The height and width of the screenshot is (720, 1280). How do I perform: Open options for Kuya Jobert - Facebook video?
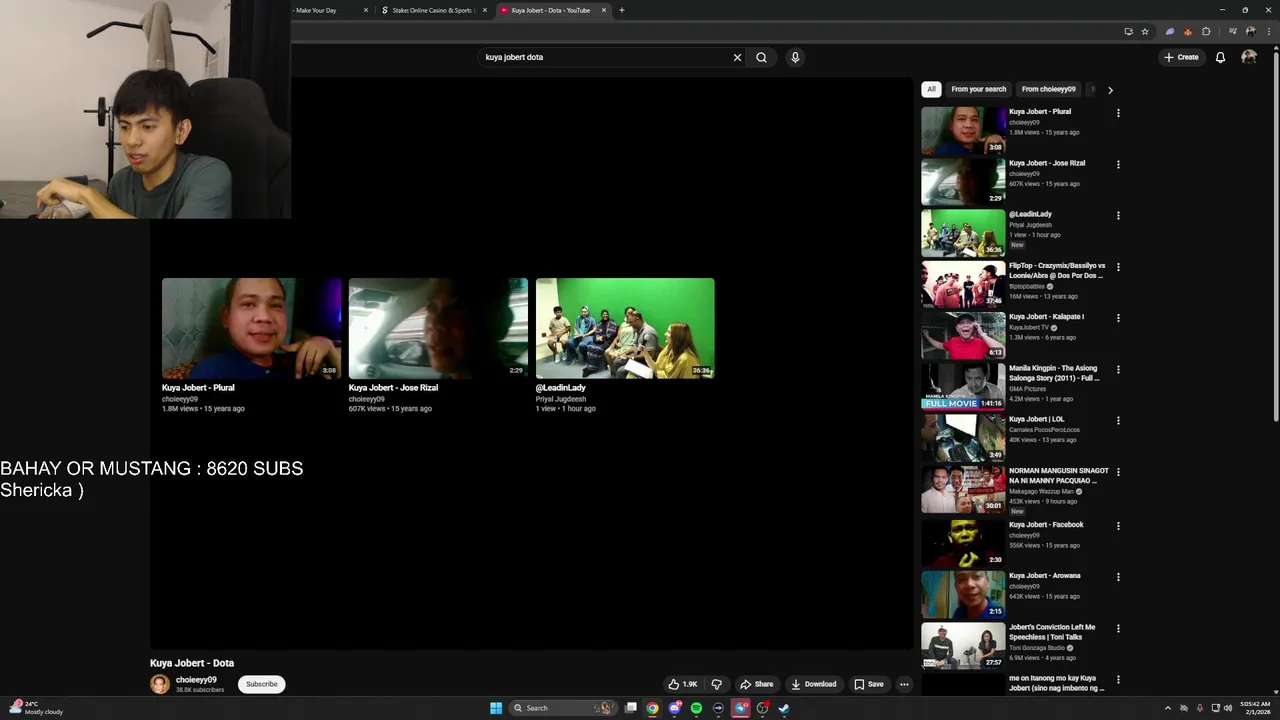point(1118,526)
